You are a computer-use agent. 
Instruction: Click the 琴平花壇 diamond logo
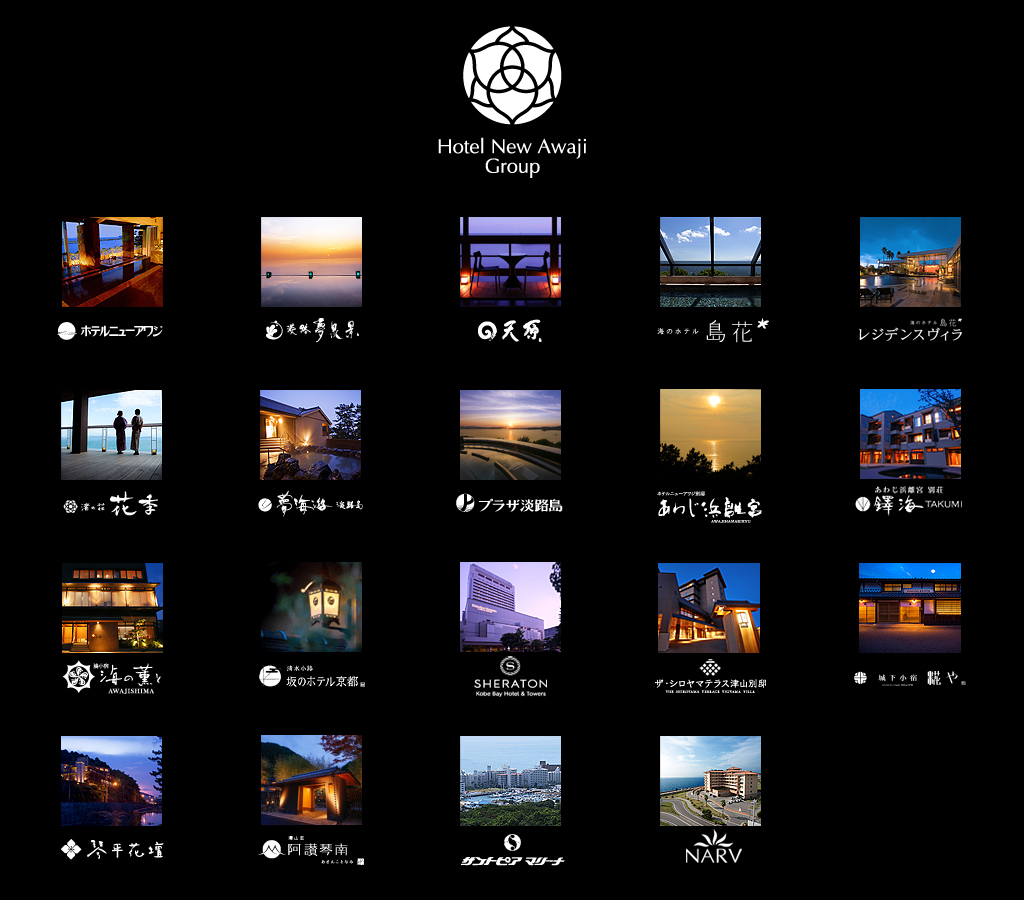pos(112,850)
